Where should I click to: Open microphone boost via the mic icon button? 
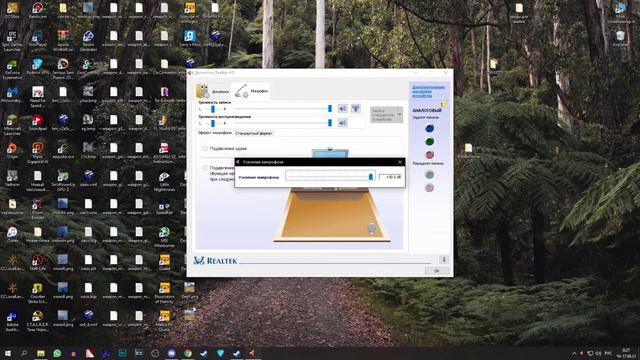coord(356,108)
